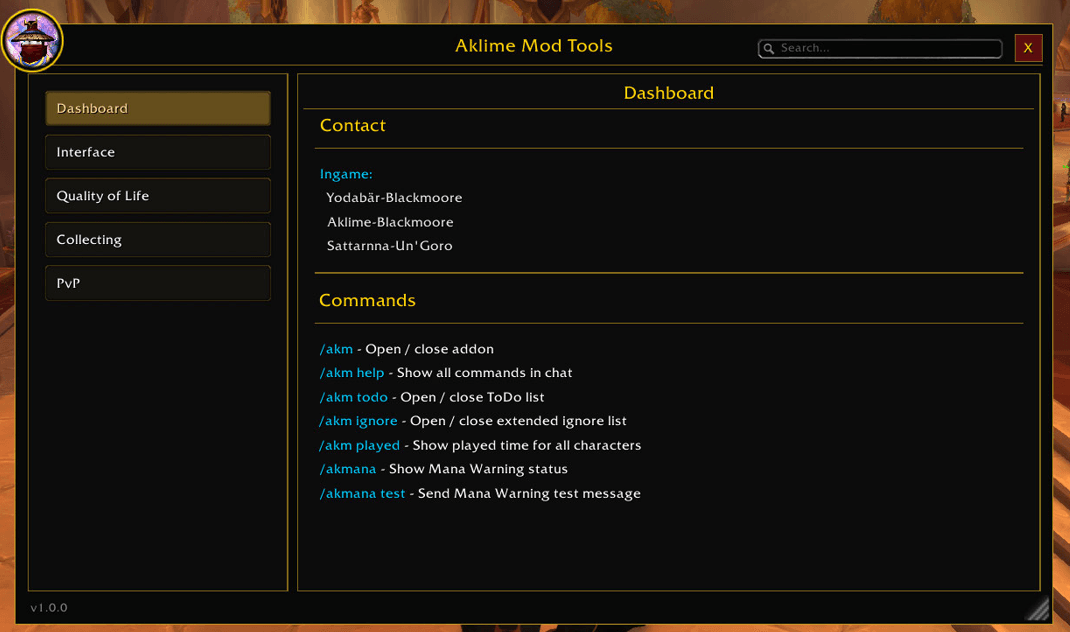The image size is (1070, 632).
Task: Go to the PvP section
Action: [158, 283]
